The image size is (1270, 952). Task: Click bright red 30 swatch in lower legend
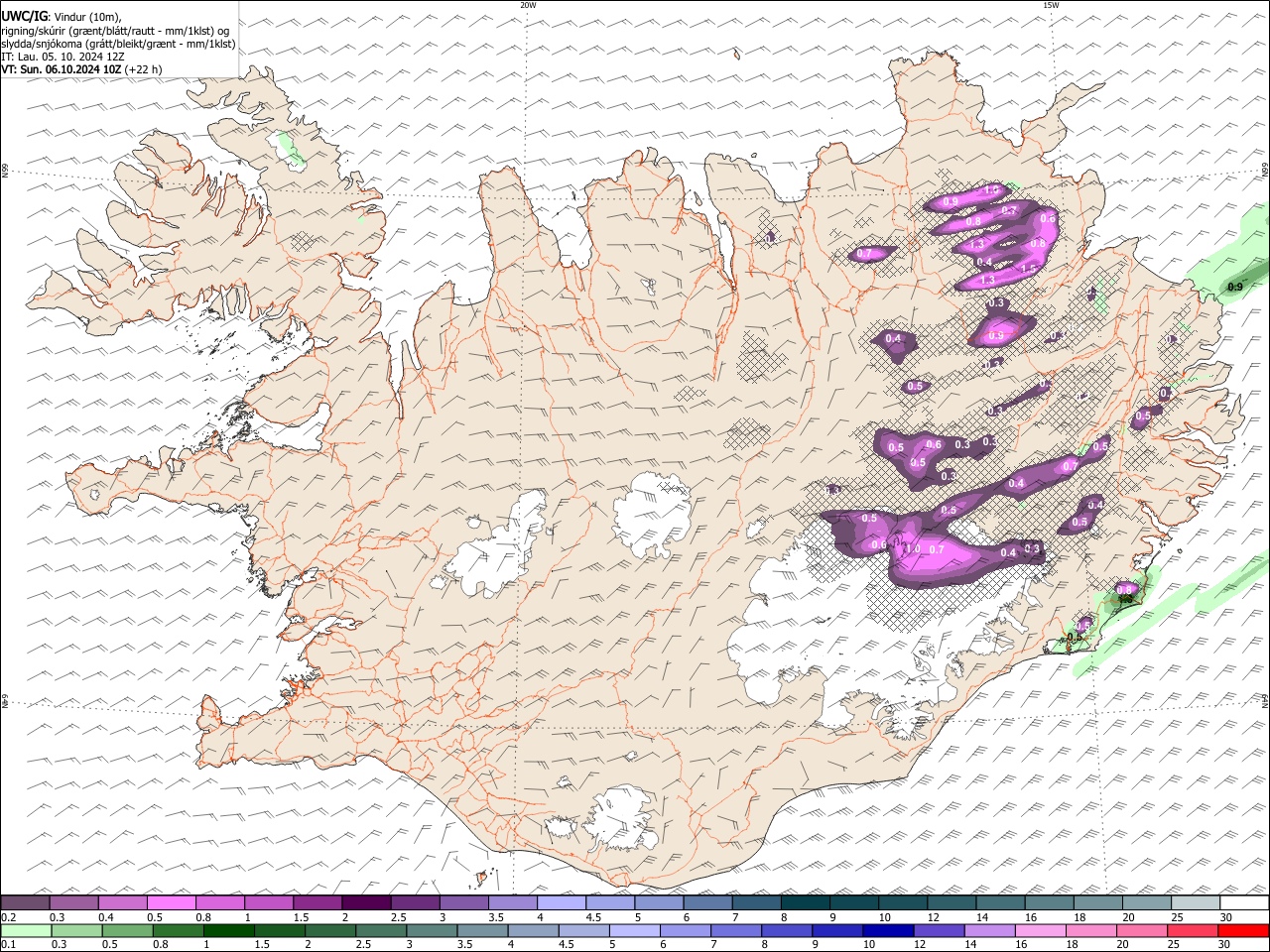coord(1243,930)
